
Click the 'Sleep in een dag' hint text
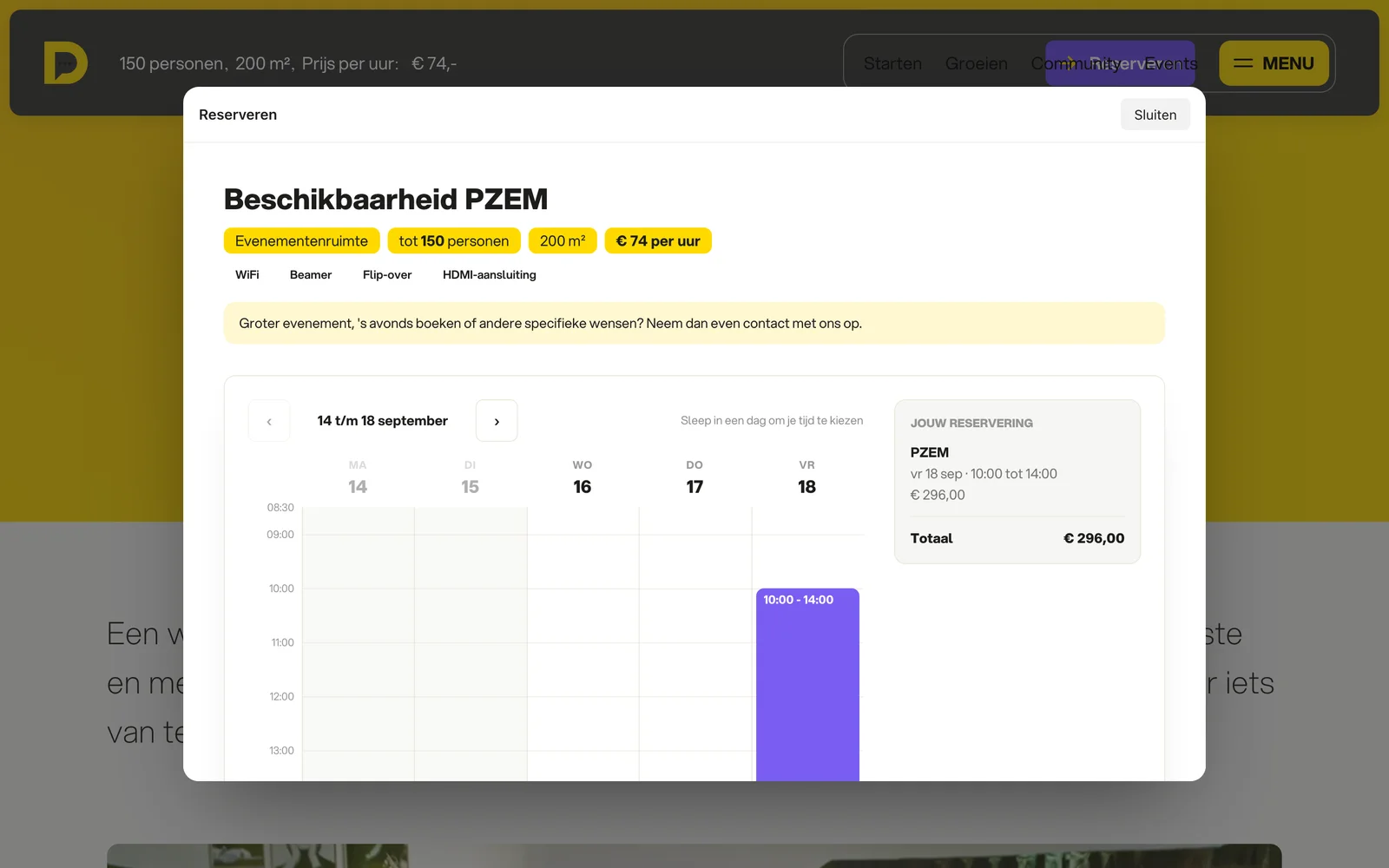point(772,420)
